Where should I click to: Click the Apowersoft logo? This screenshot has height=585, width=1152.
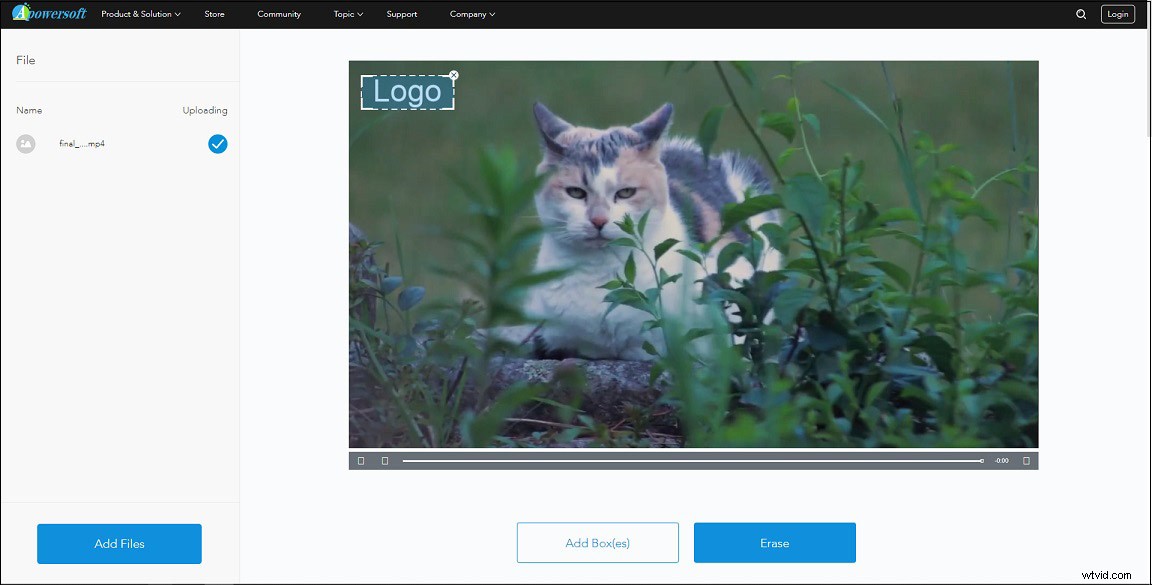pyautogui.click(x=49, y=13)
